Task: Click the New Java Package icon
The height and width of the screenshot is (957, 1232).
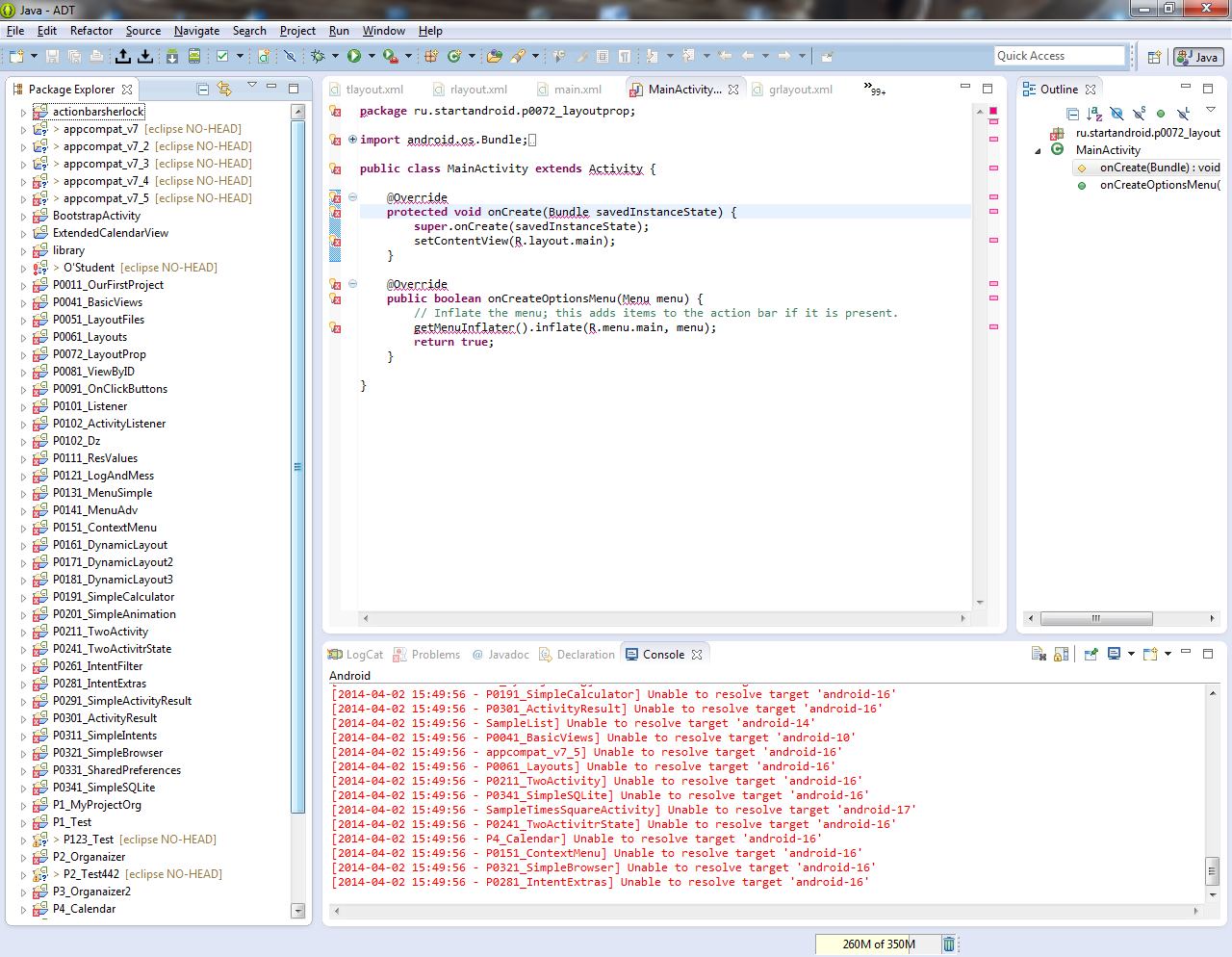Action: coord(431,56)
